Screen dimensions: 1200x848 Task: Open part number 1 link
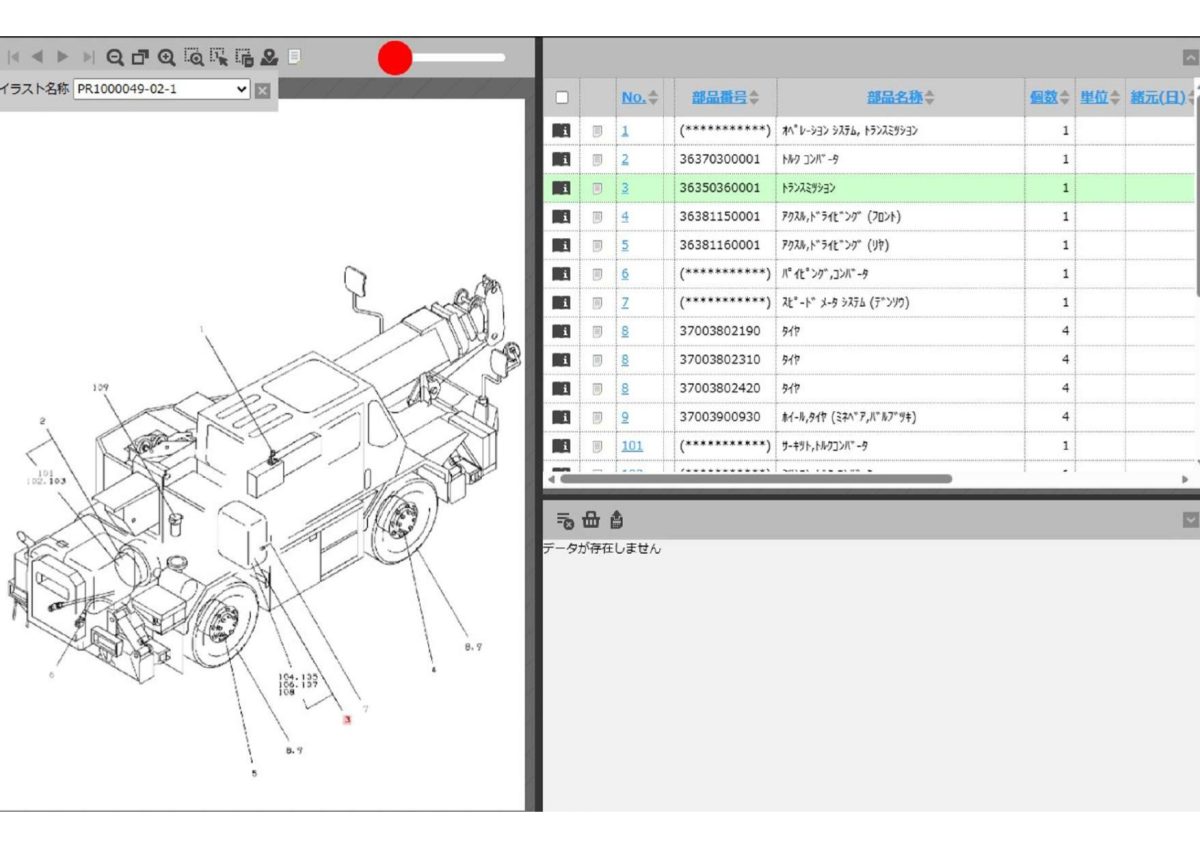tap(625, 131)
